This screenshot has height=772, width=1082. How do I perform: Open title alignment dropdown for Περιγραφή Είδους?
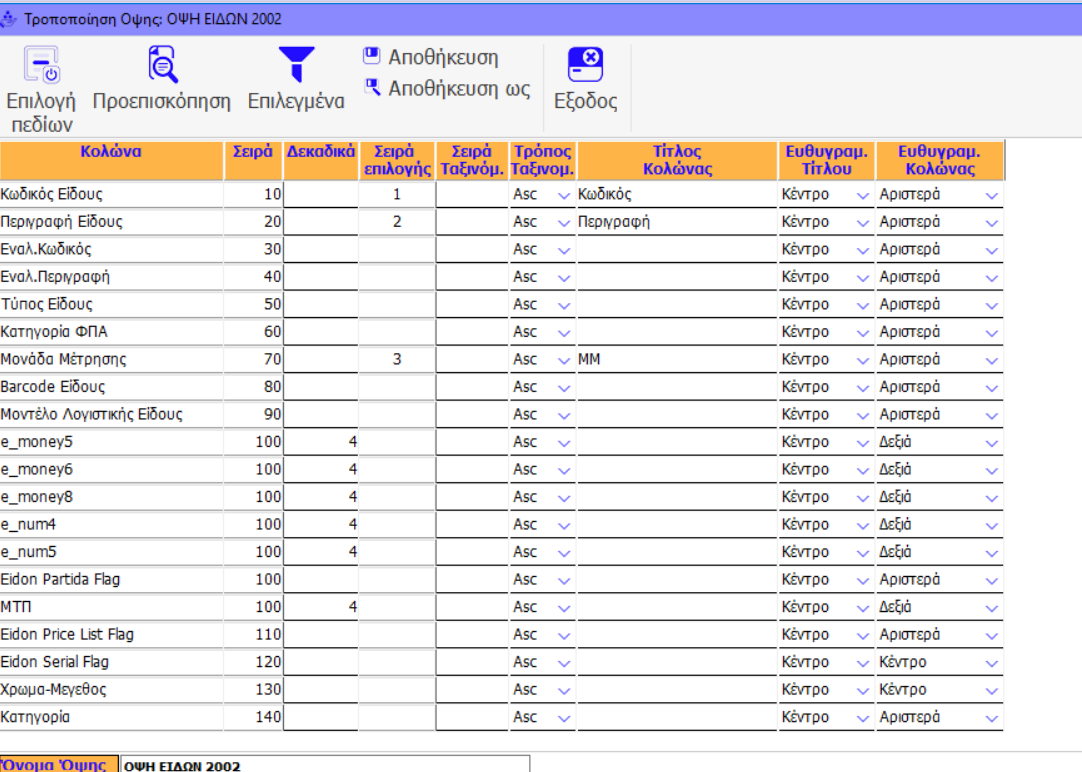tap(863, 223)
